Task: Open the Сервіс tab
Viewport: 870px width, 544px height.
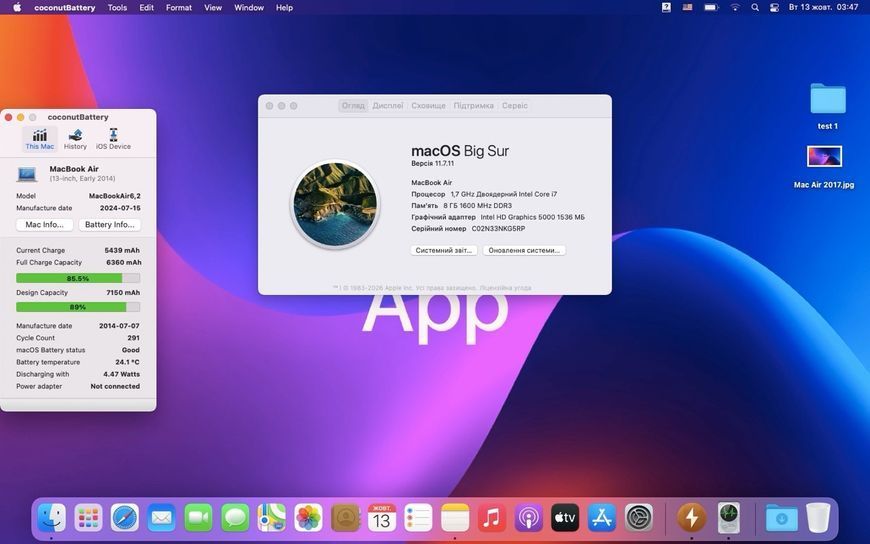Action: pos(515,105)
